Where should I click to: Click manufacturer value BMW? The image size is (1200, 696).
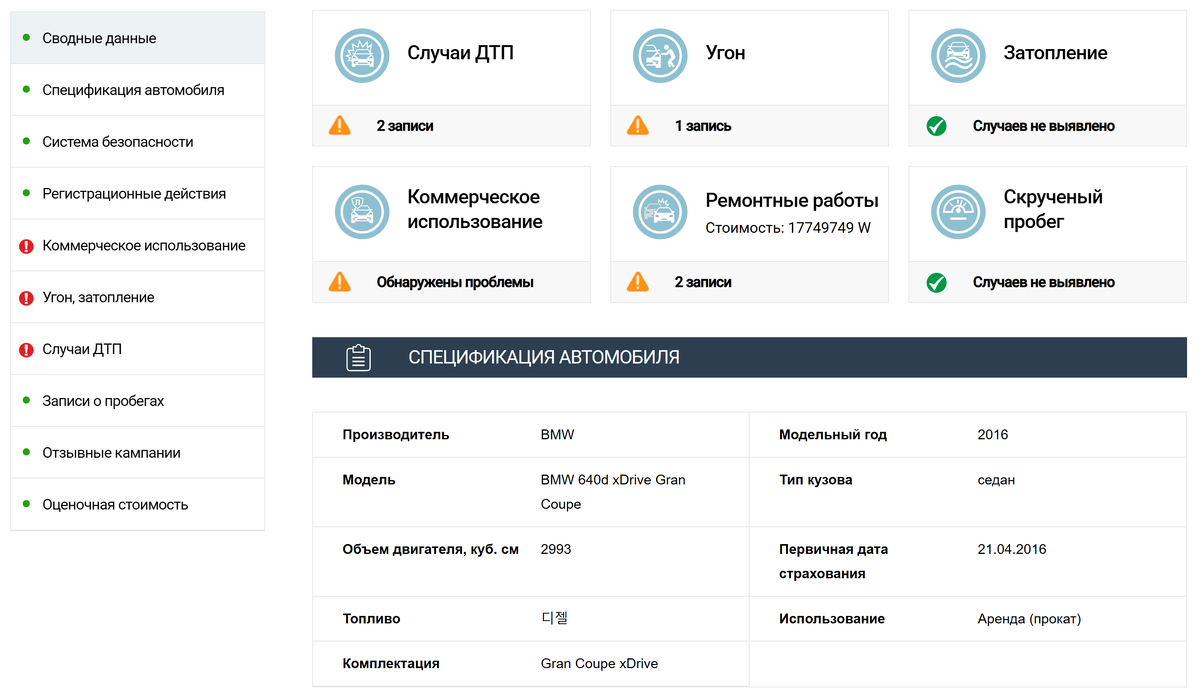tap(557, 435)
